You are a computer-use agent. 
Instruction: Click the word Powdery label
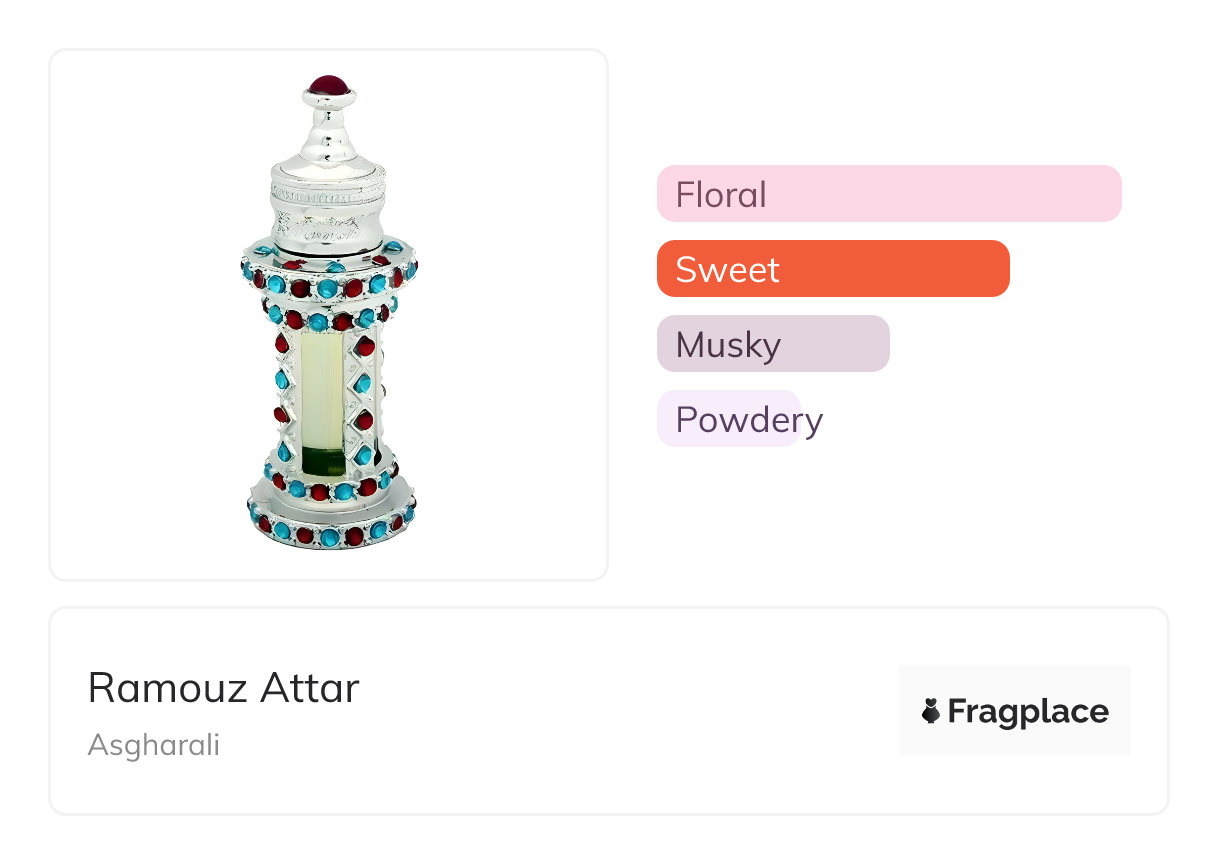pyautogui.click(x=748, y=419)
